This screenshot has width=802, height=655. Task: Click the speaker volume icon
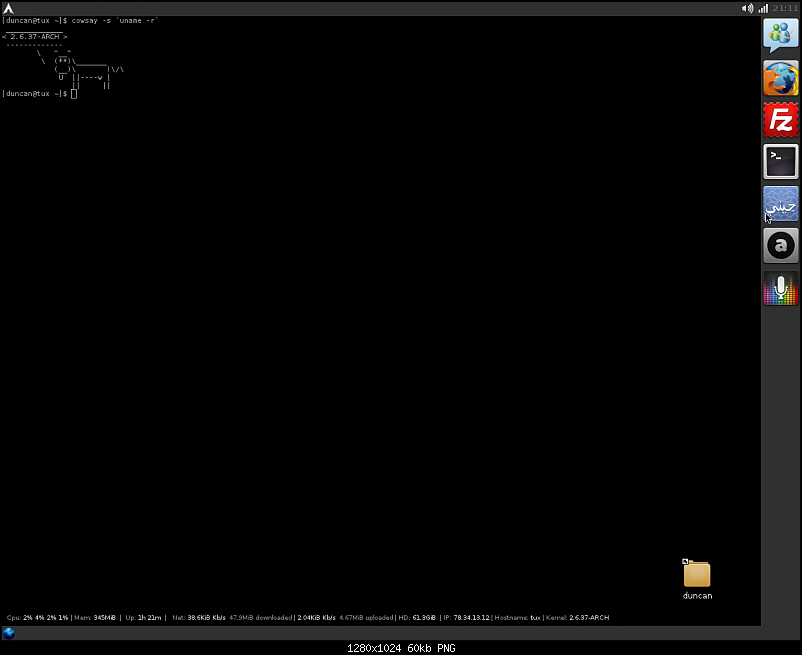pos(747,8)
